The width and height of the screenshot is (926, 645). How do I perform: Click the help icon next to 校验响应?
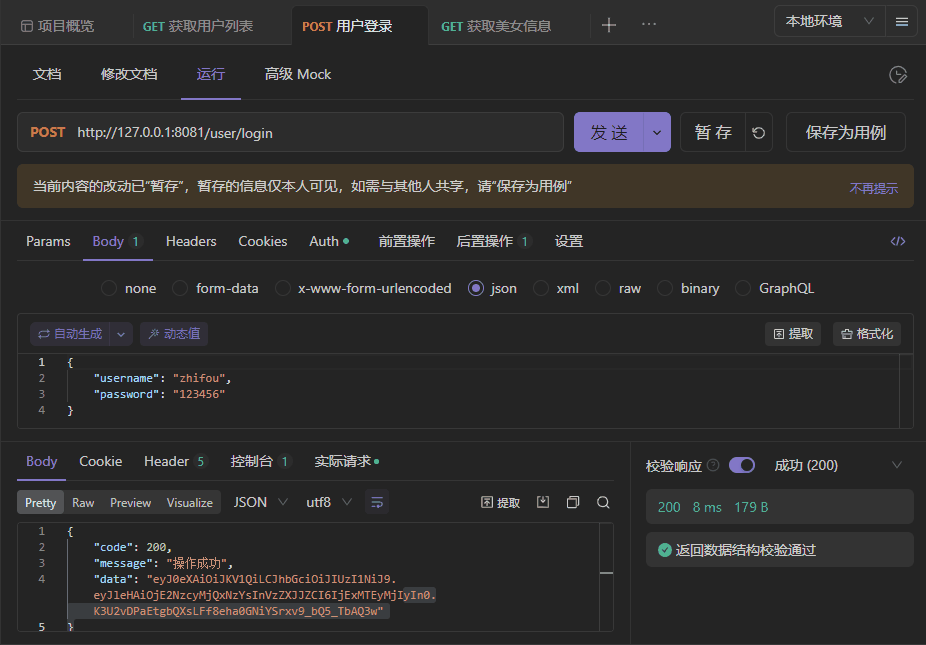[713, 465]
